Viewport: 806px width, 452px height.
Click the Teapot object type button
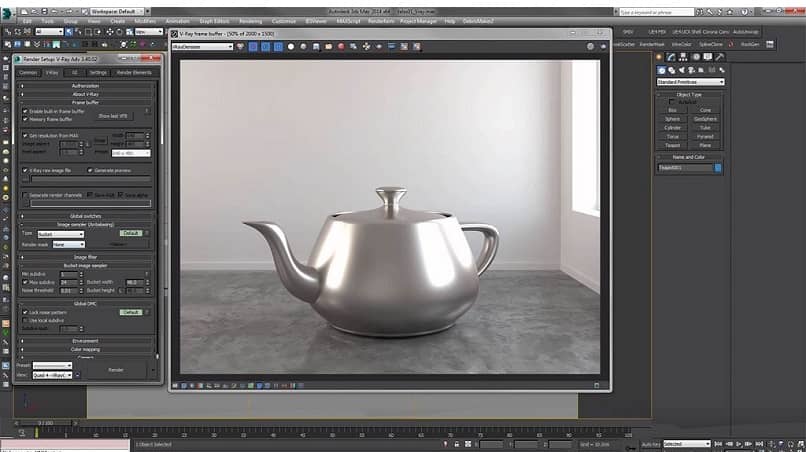672,146
